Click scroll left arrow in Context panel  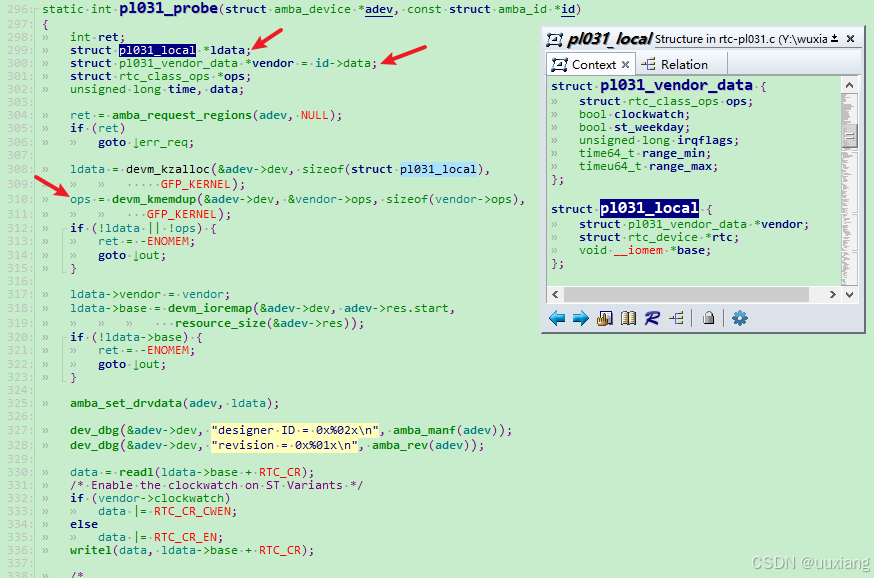(555, 294)
